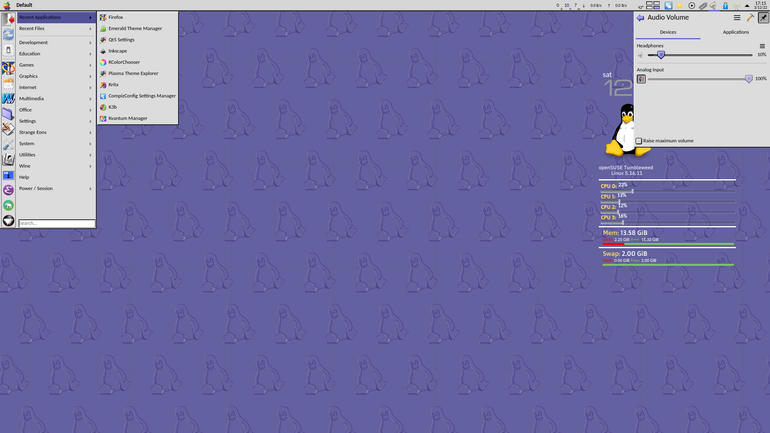The image size is (770, 433).
Task: Switch to the Applications tab
Action: point(736,32)
